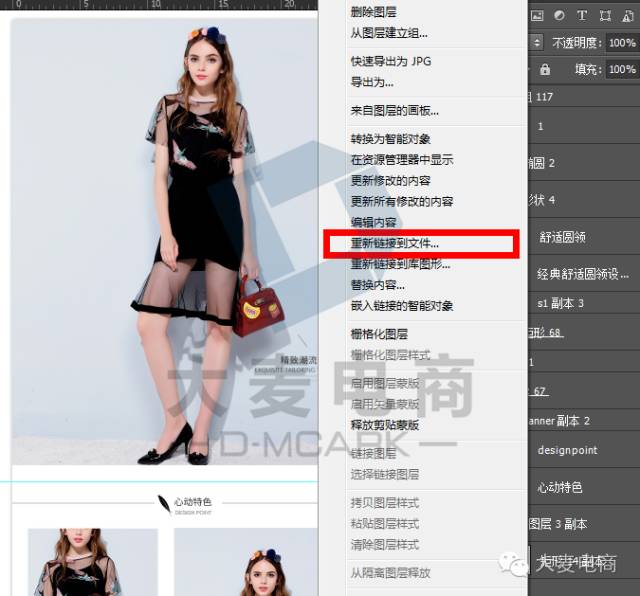
Task: Click the large model photo on canvas
Action: [x=164, y=241]
